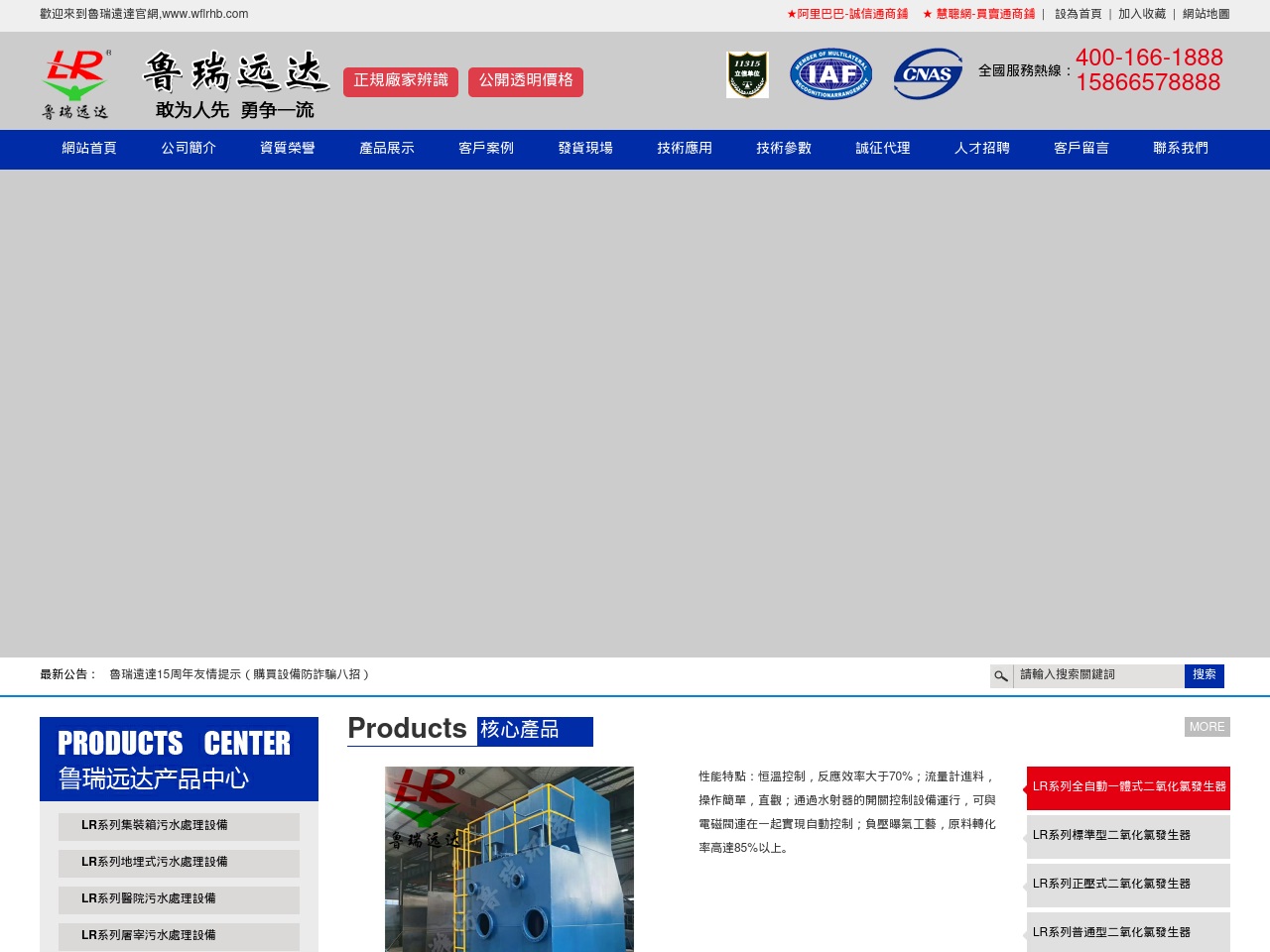Click the 搜索 search button
The height and width of the screenshot is (952, 1270).
(x=1205, y=675)
